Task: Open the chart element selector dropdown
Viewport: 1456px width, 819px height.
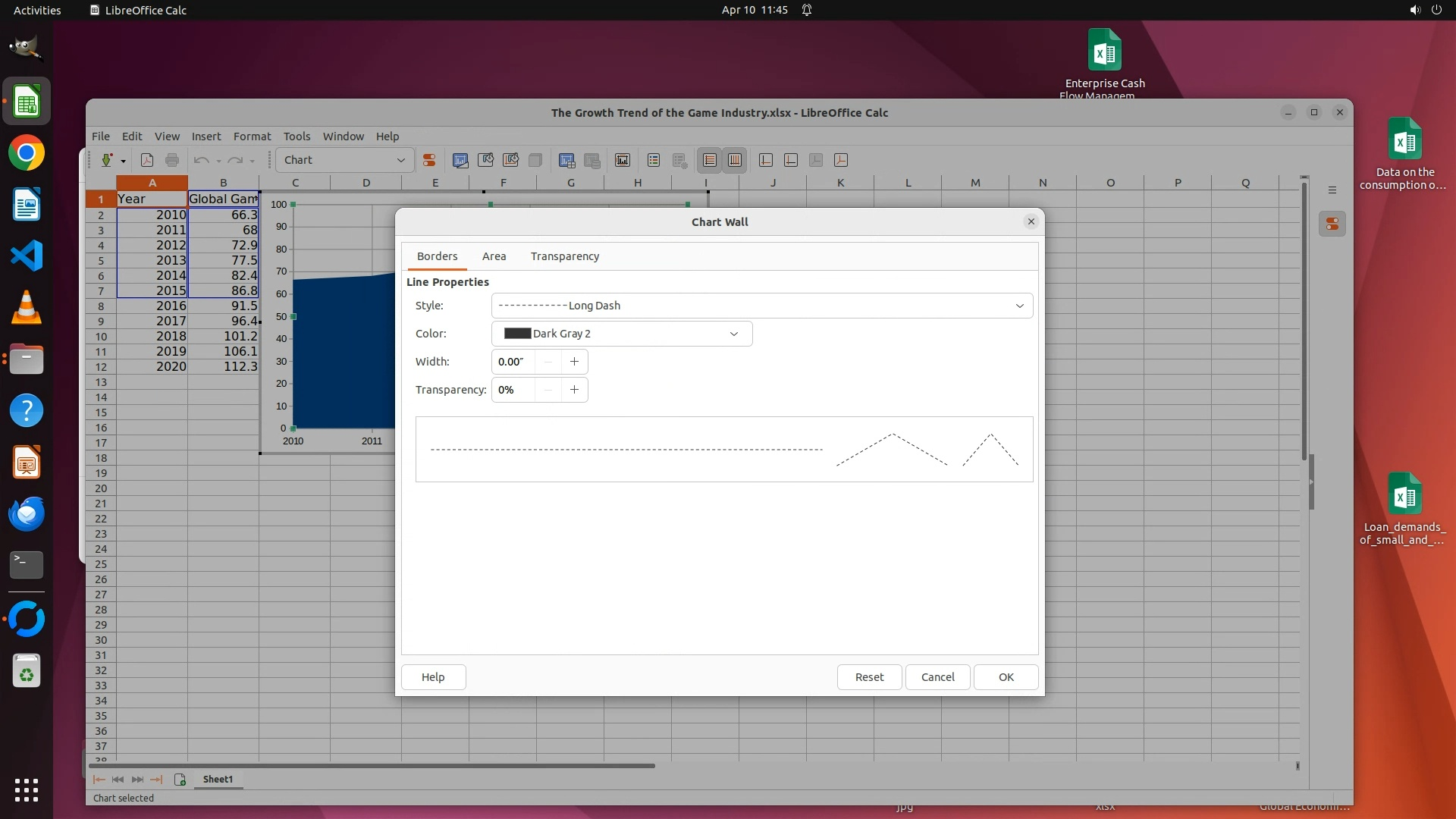Action: click(x=400, y=160)
